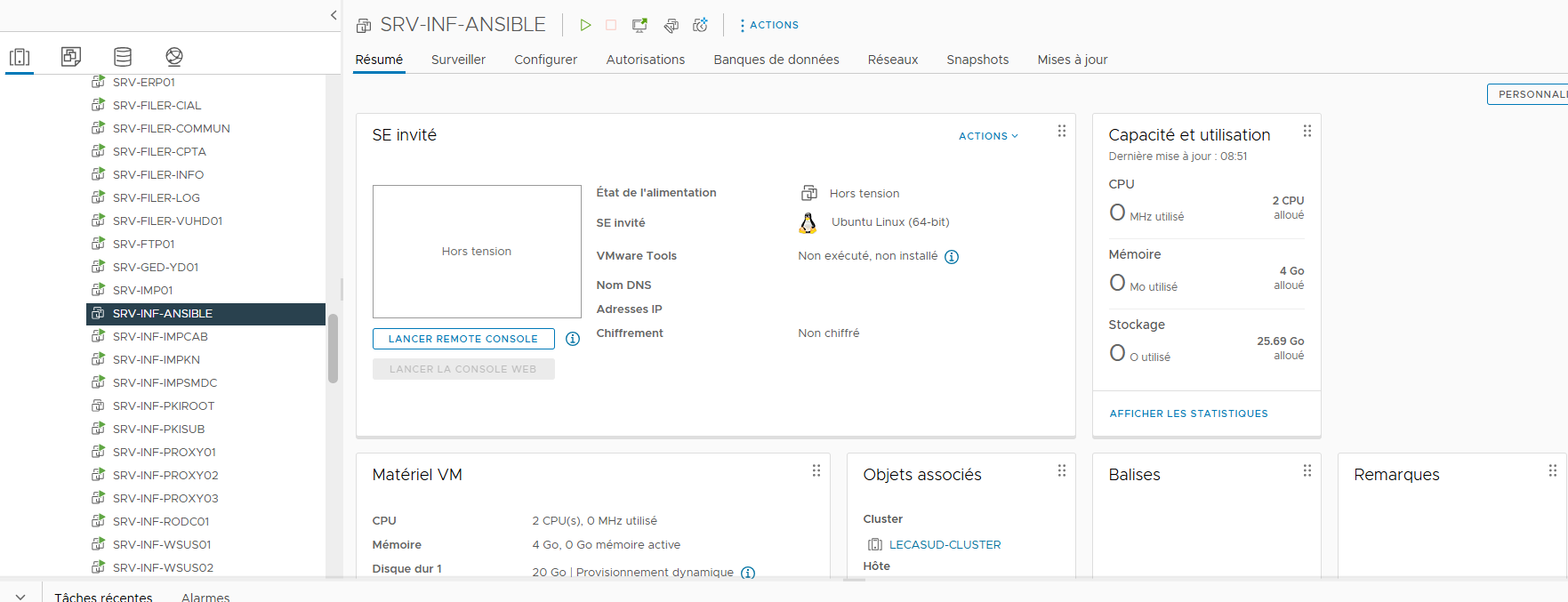This screenshot has width=1568, height=602.
Task: Click the Edit settings icon in toolbar
Action: pos(671,25)
